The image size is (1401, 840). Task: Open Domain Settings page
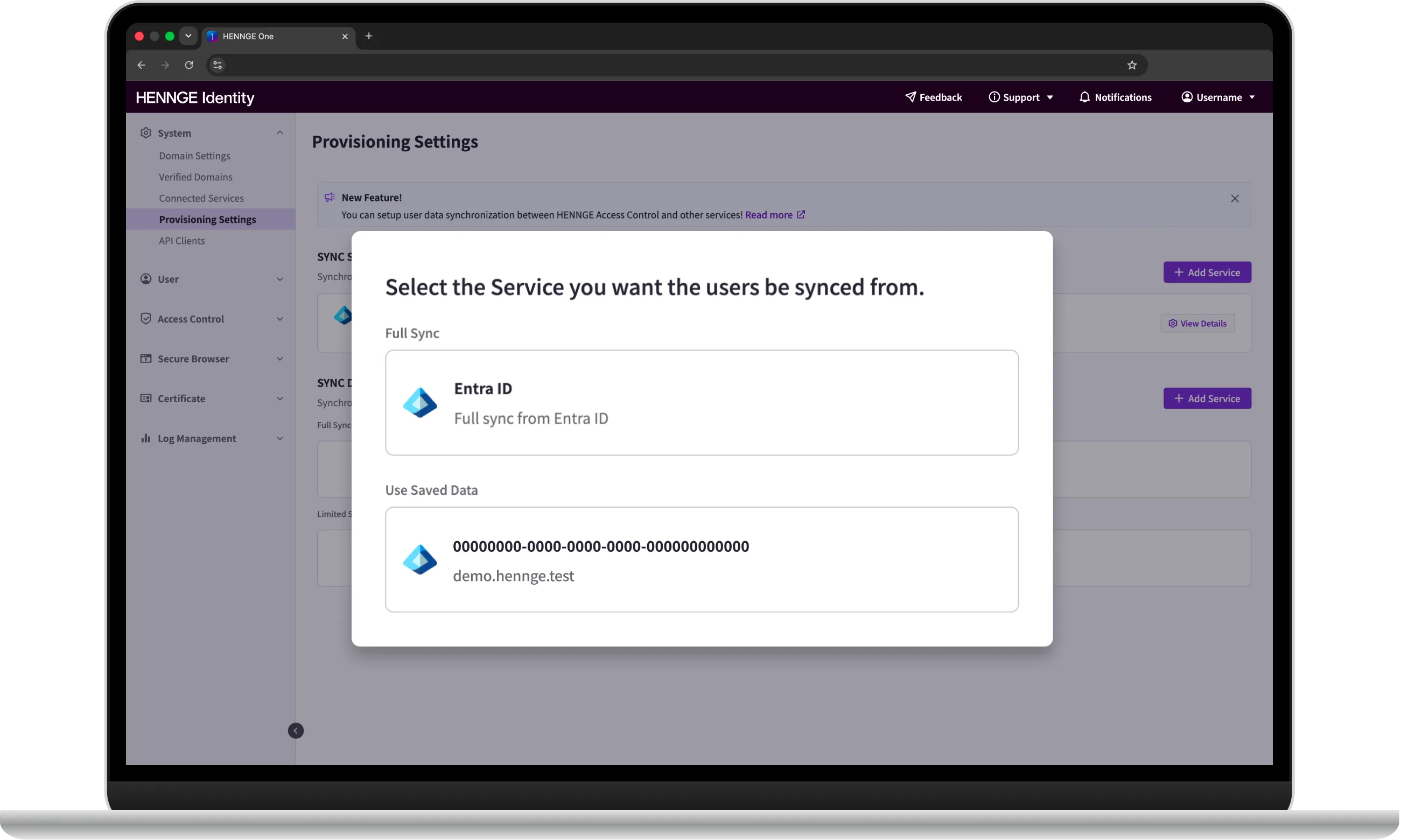tap(195, 156)
